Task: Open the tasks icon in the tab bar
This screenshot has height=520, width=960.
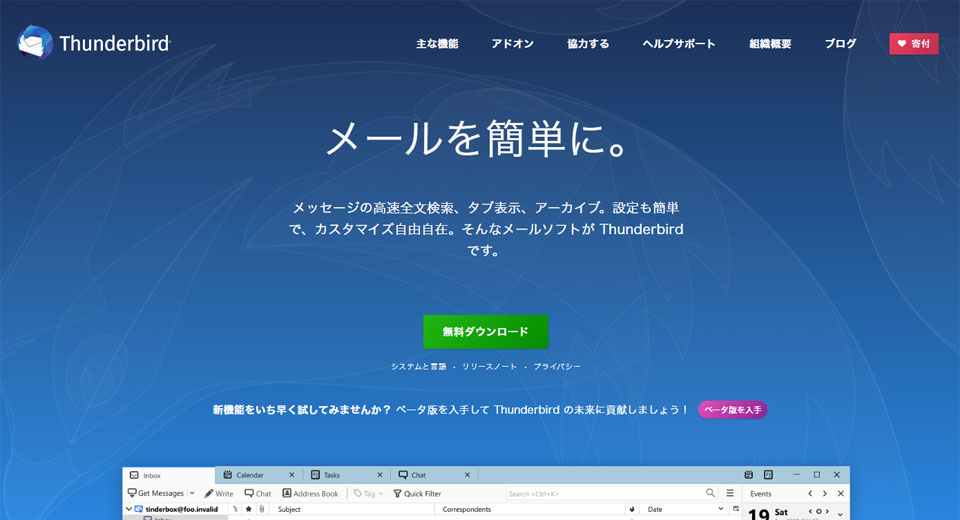Action: click(x=768, y=475)
